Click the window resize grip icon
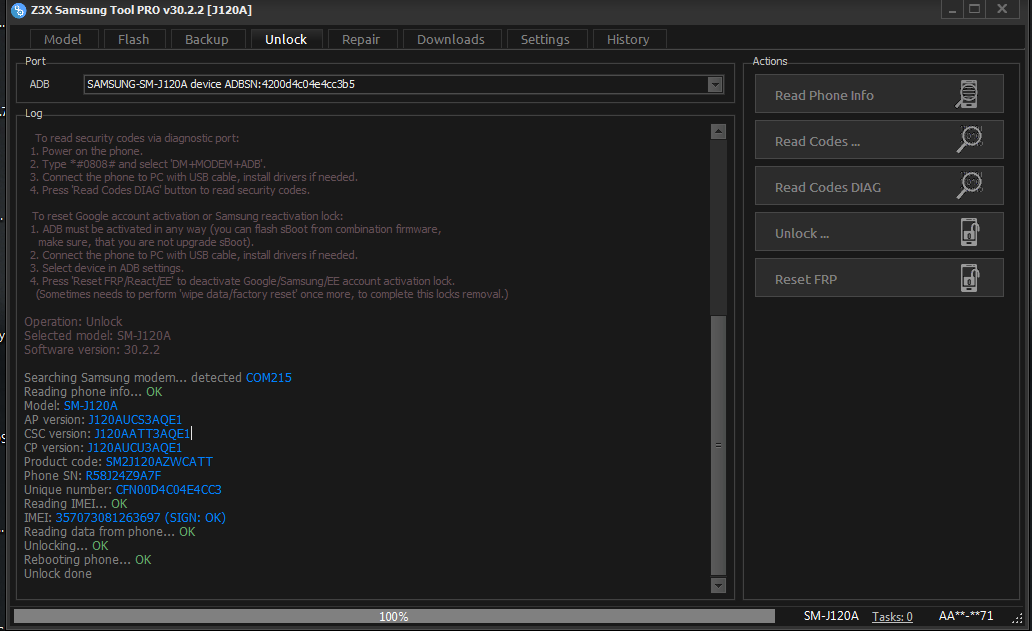 1017,618
